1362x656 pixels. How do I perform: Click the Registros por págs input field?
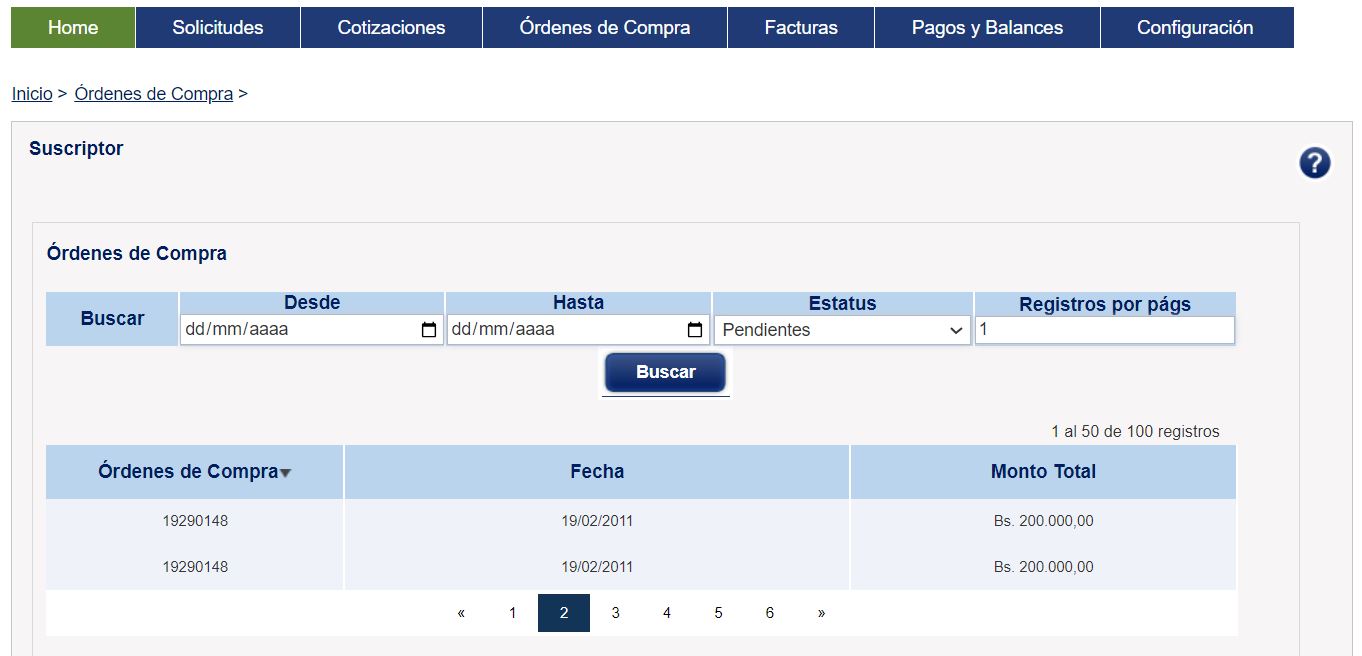1104,330
